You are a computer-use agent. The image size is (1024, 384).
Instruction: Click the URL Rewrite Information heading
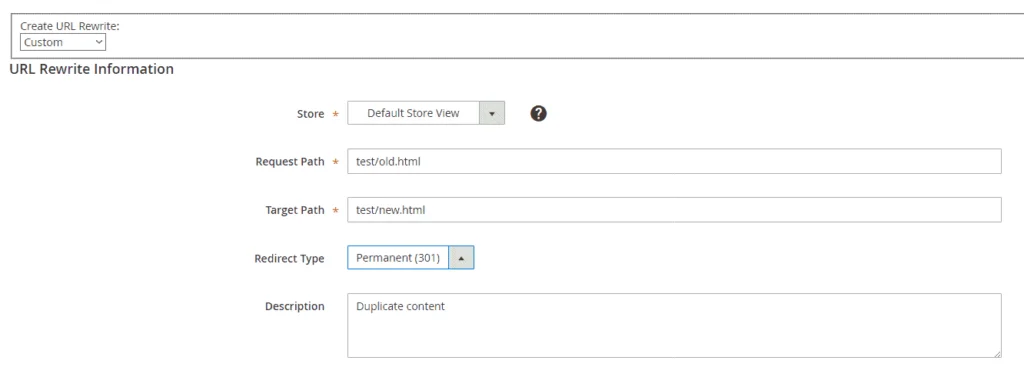pyautogui.click(x=91, y=69)
